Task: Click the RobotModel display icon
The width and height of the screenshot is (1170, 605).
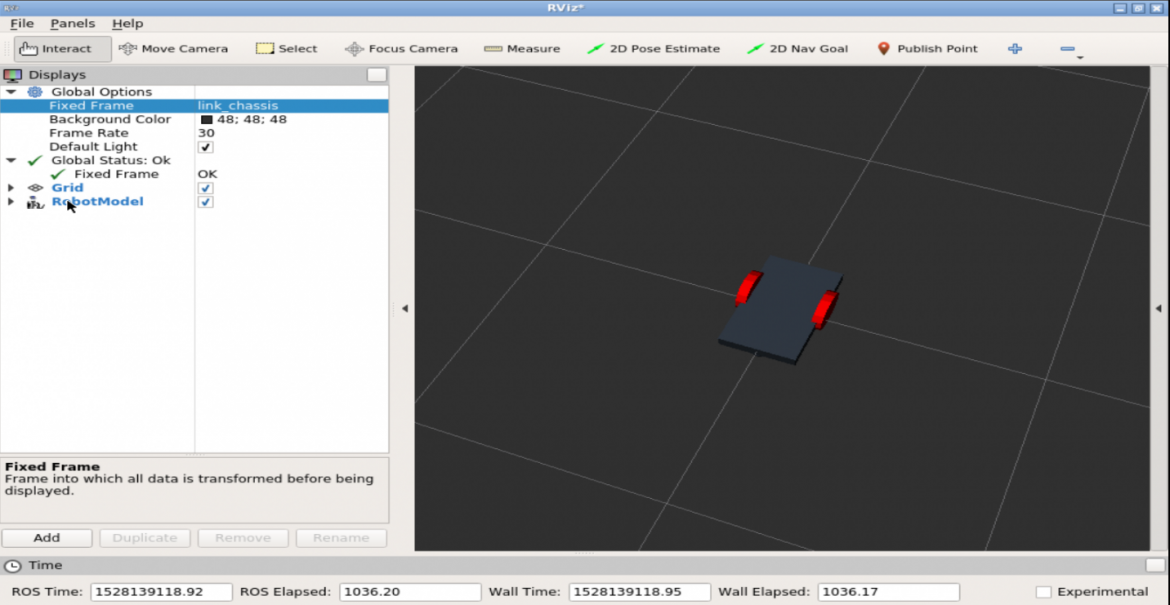Action: [35, 202]
